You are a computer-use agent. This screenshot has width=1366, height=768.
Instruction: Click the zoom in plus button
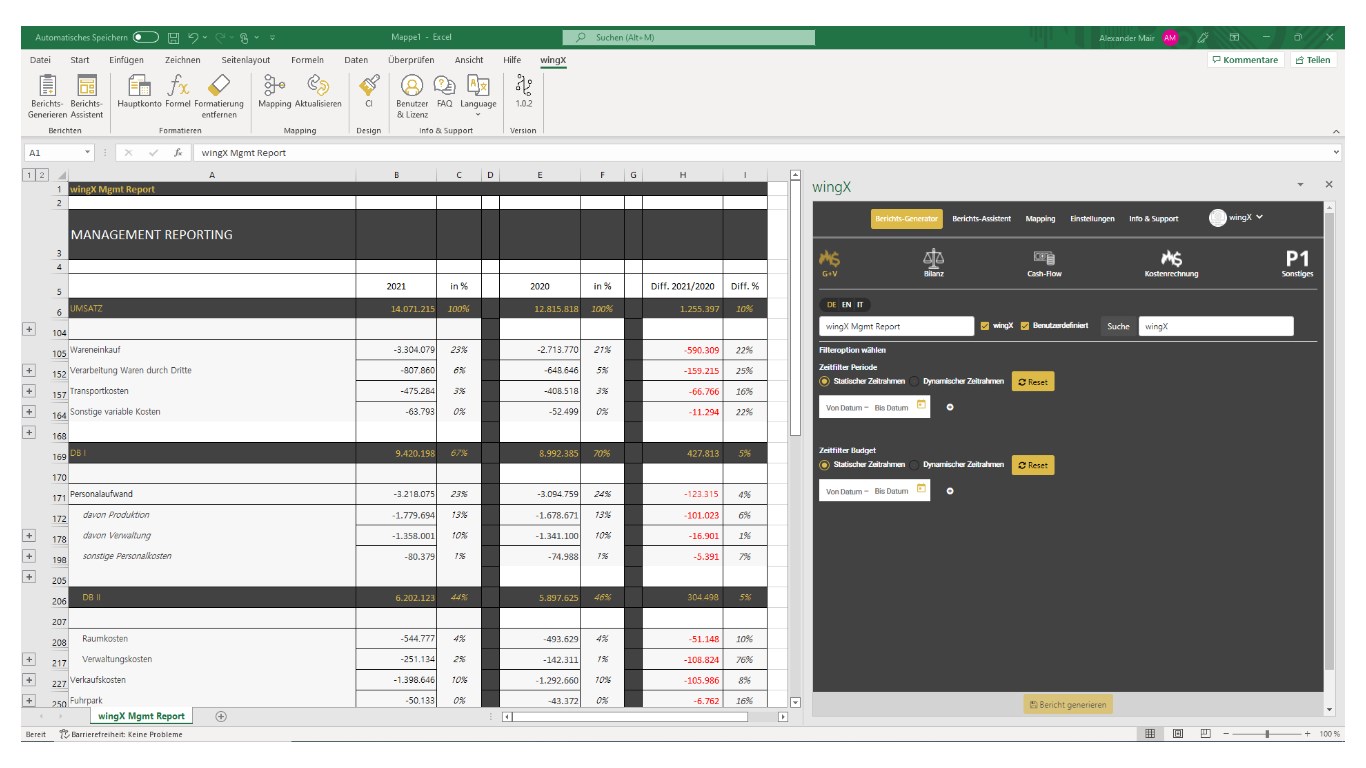pyautogui.click(x=1307, y=734)
